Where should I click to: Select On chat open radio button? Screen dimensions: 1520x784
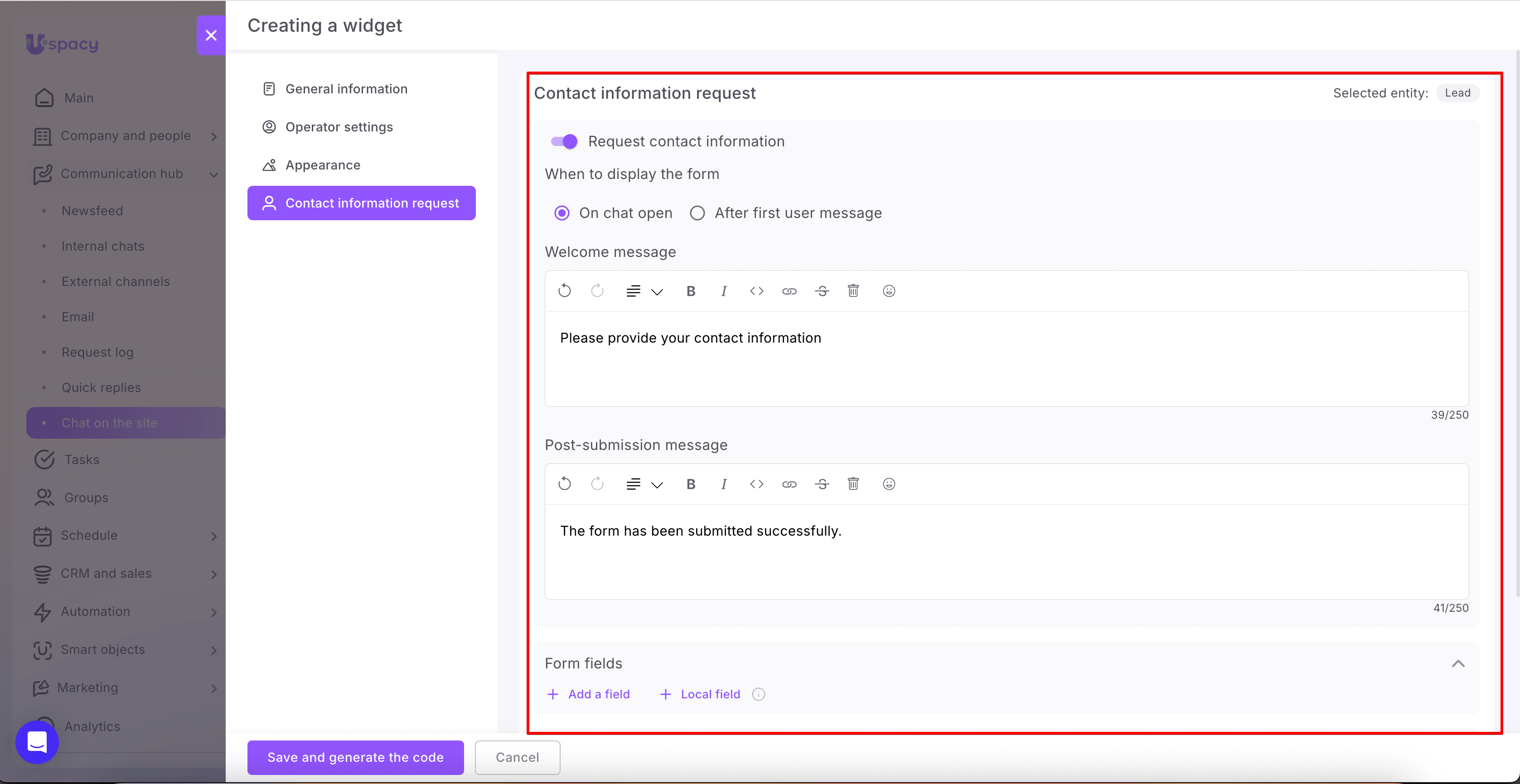[562, 213]
